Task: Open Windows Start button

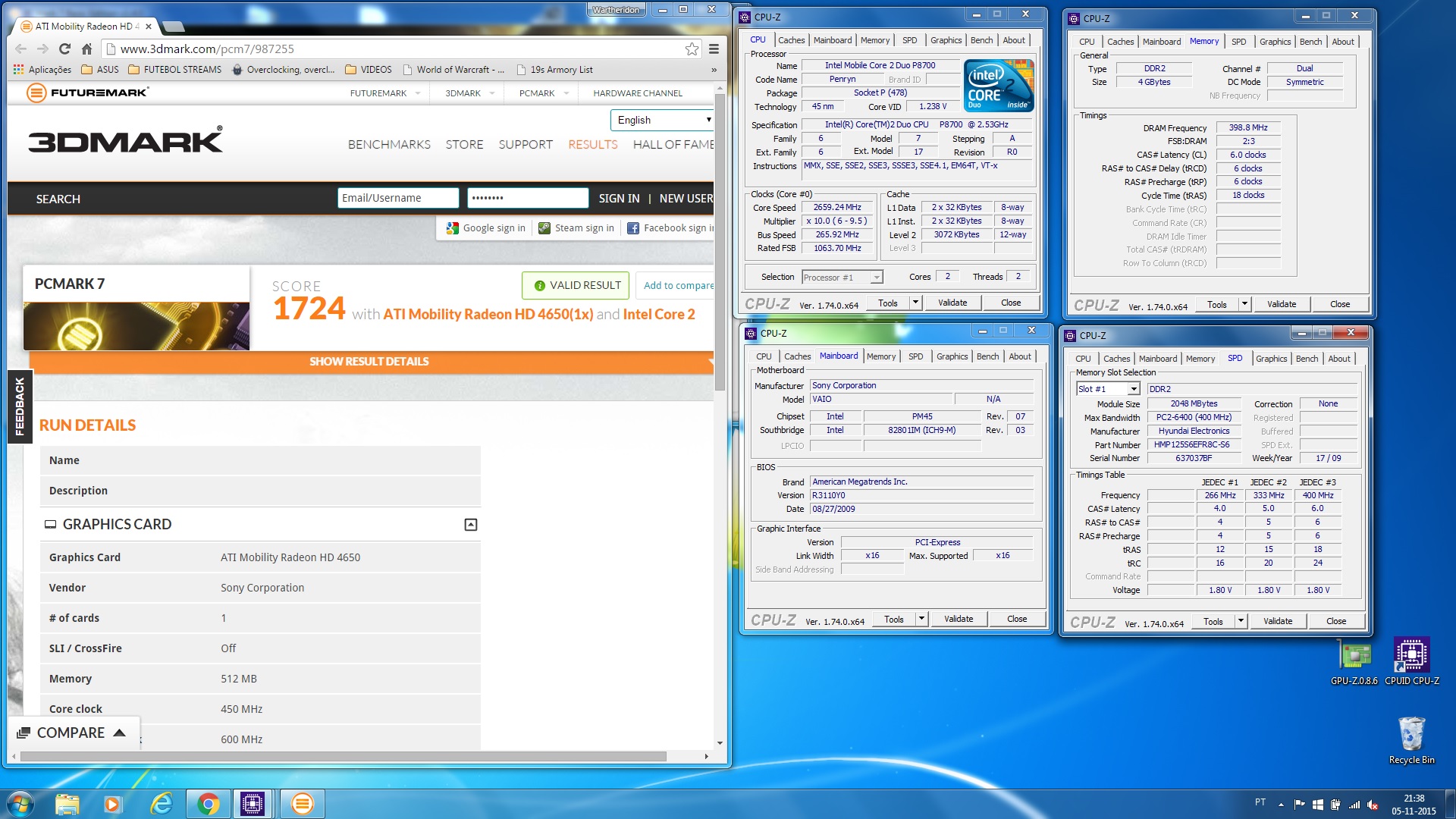Action: pos(20,804)
